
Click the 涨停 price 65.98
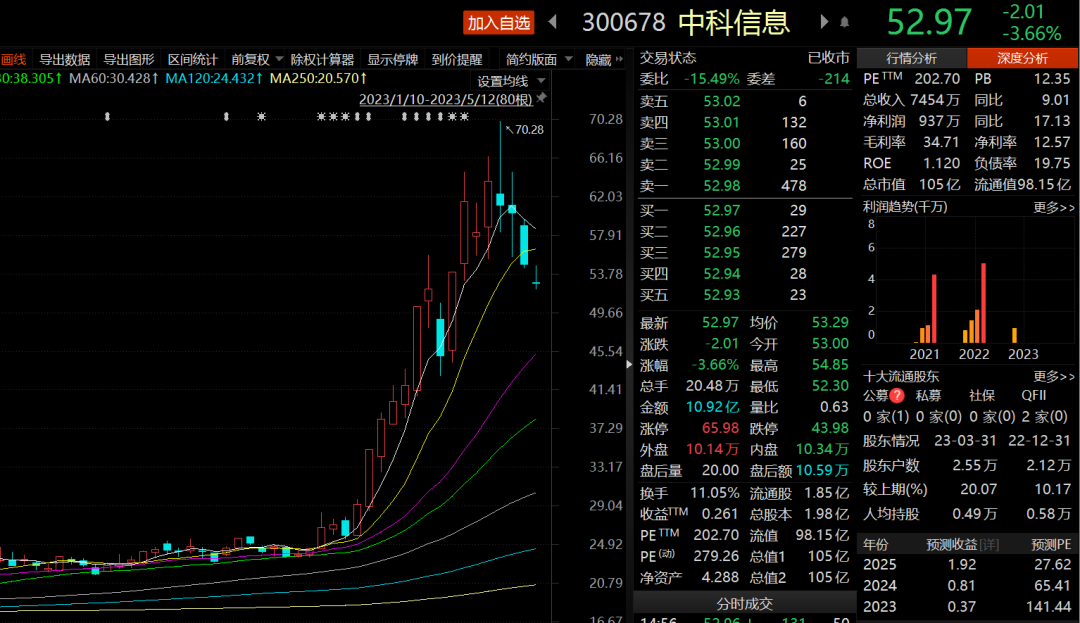pos(720,428)
